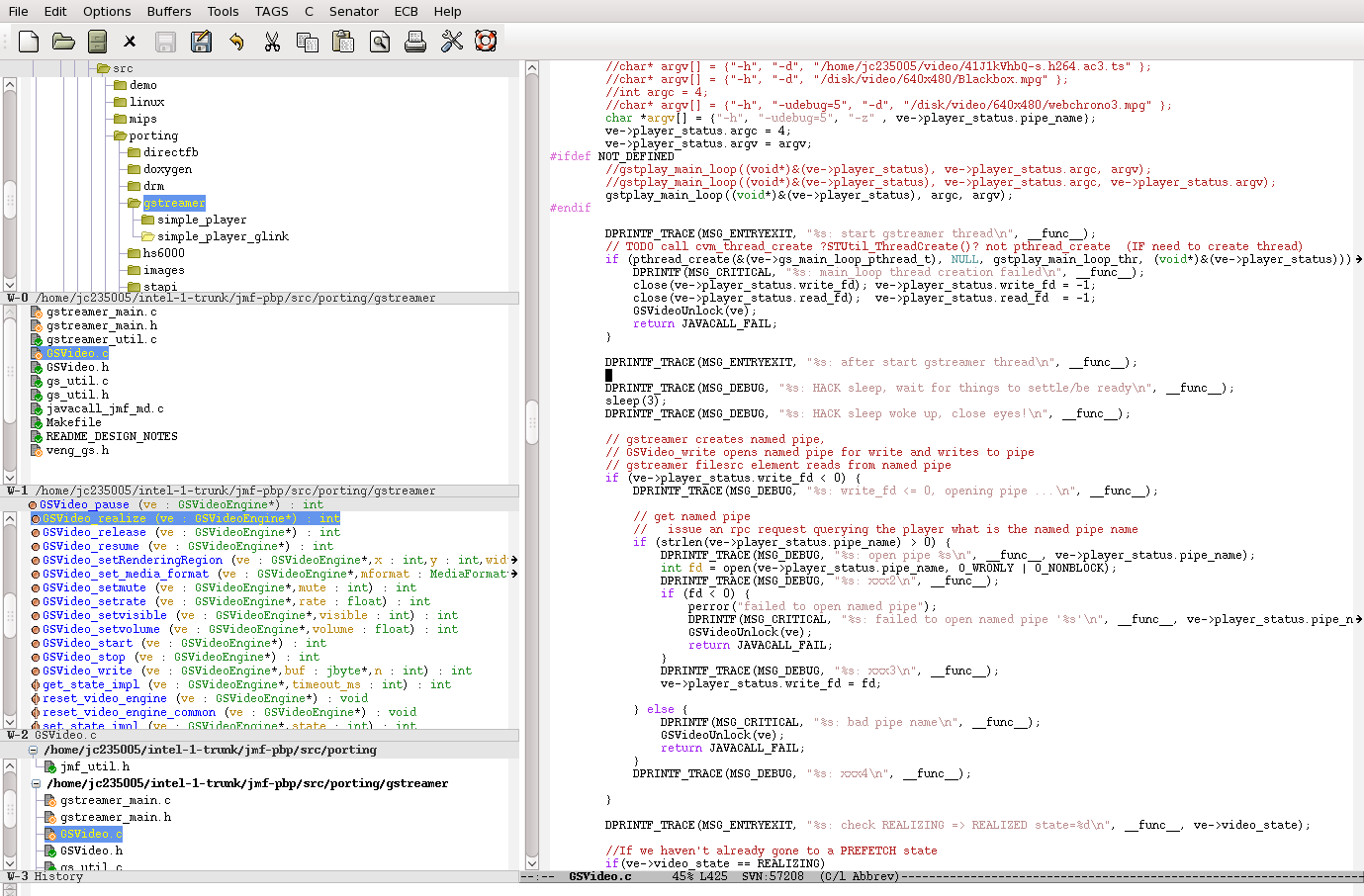Open the Senator menu
1364x896 pixels.
click(354, 11)
